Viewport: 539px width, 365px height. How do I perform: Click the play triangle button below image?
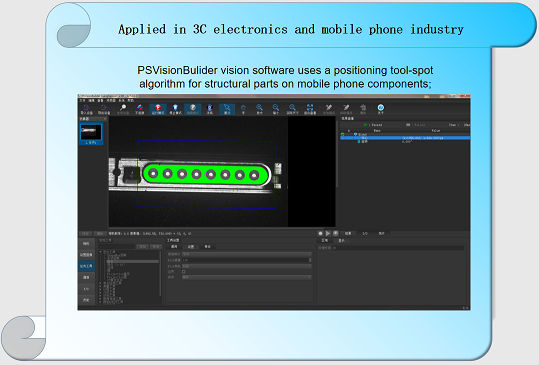pos(328,233)
